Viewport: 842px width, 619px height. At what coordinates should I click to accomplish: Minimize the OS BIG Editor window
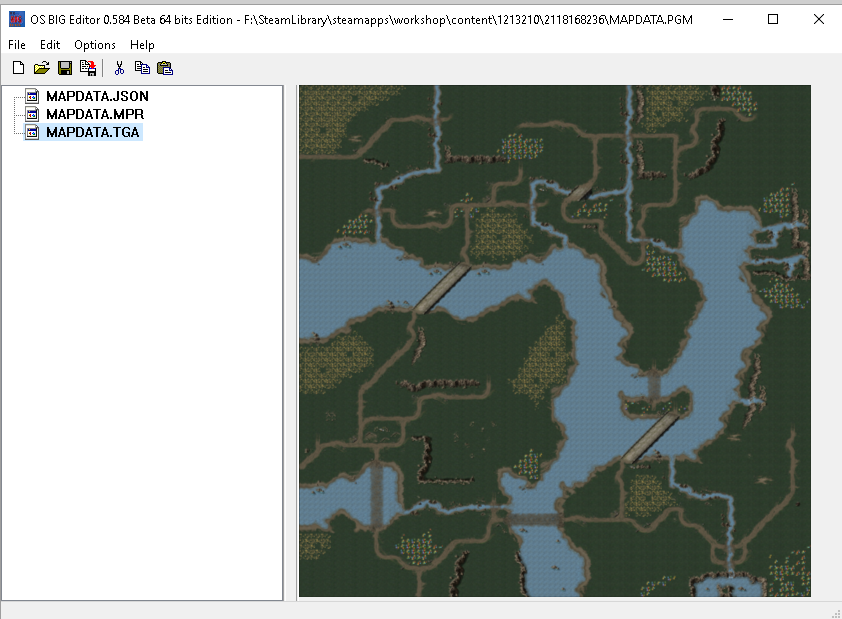728,19
